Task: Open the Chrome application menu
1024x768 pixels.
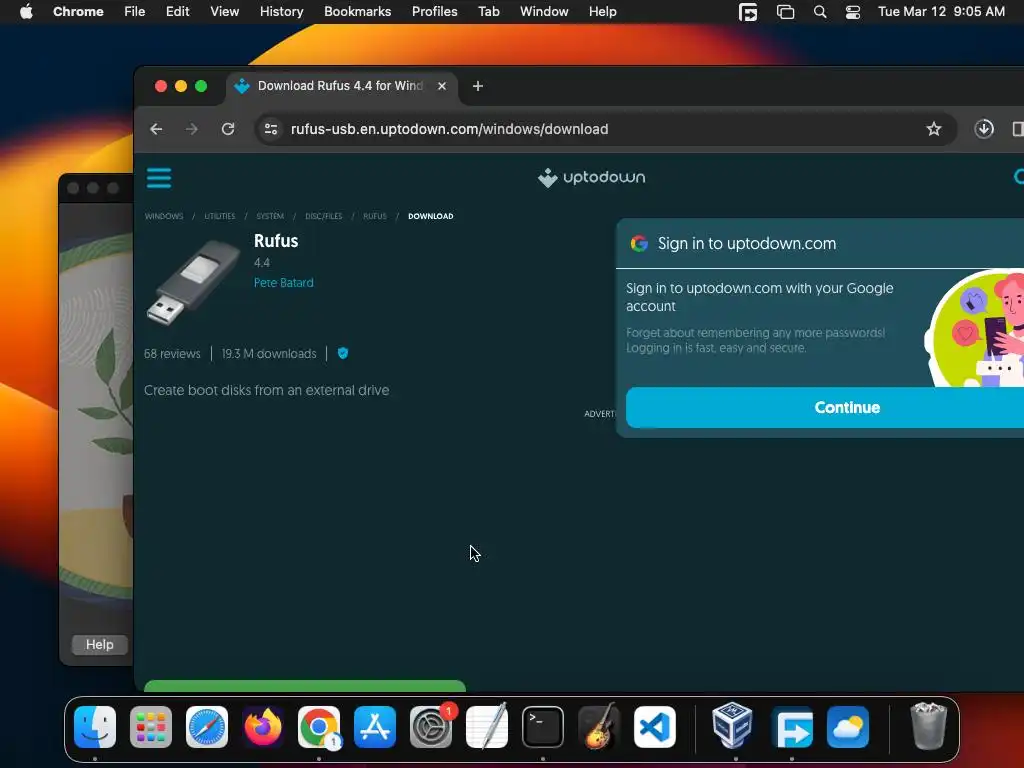Action: pyautogui.click(x=78, y=12)
